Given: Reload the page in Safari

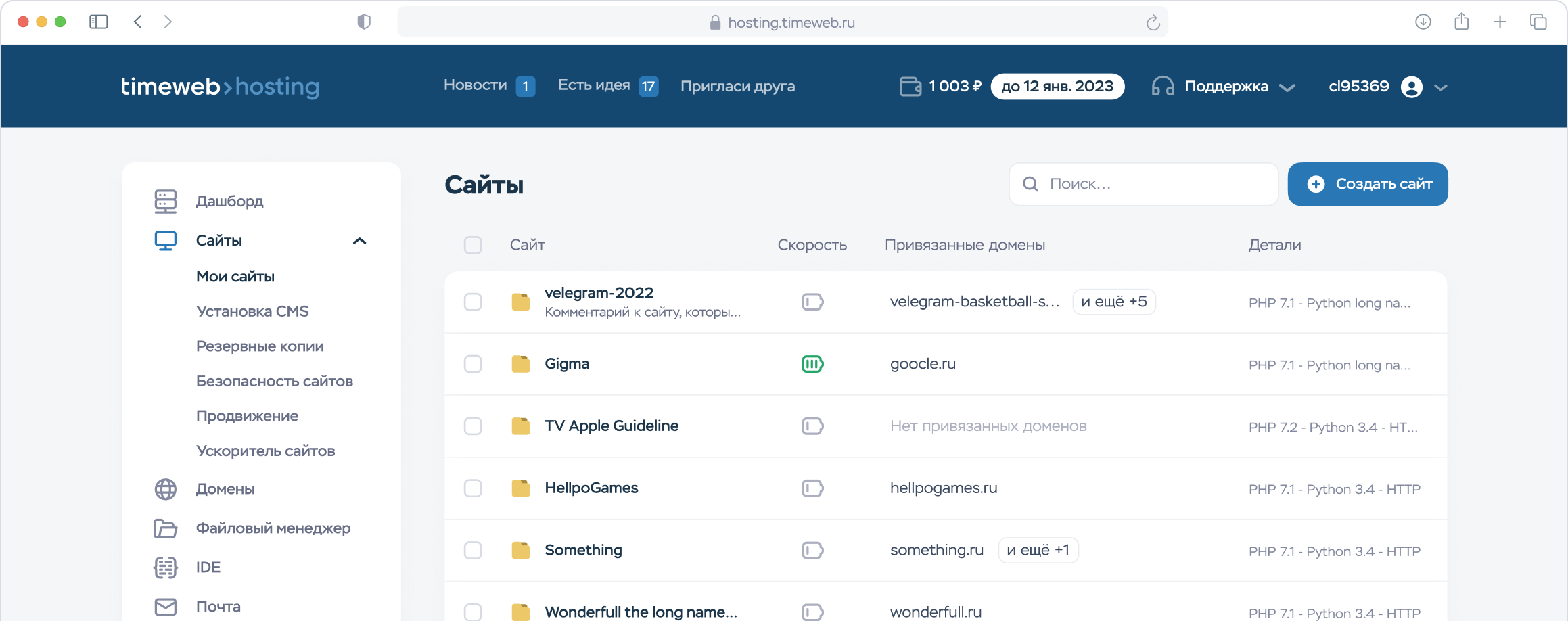Looking at the screenshot, I should tap(1153, 23).
